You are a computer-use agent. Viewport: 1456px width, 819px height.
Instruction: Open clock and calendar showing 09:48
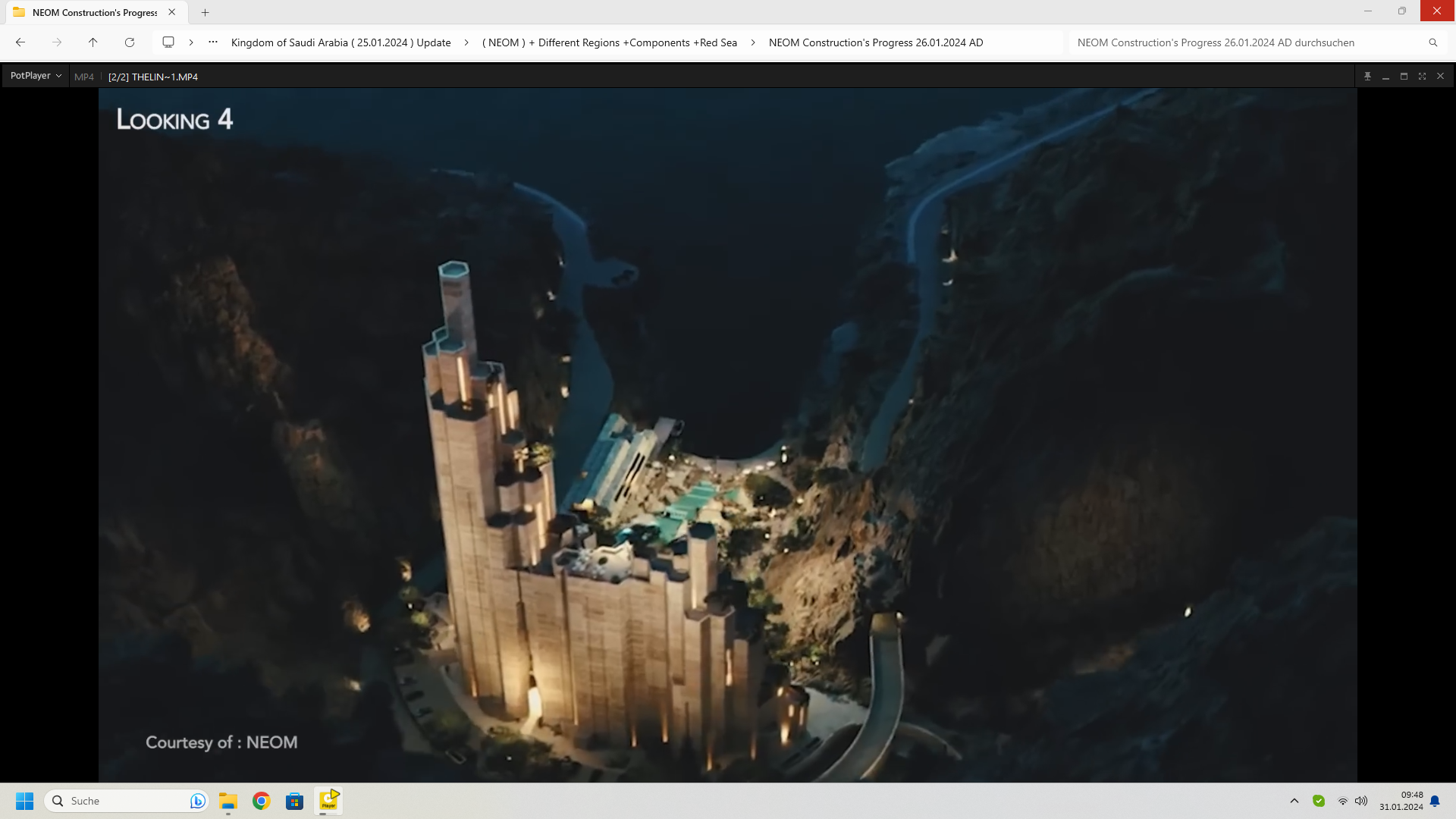1401,801
